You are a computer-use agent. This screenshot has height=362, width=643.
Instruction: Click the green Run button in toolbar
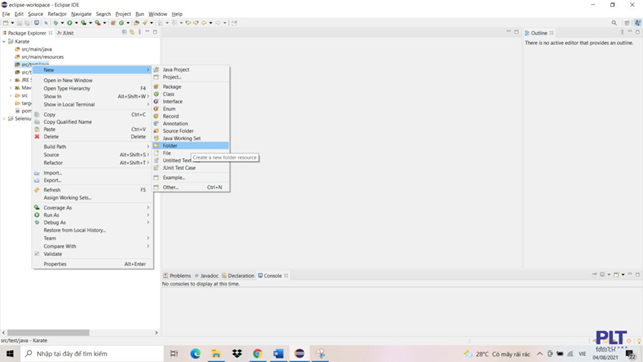[70, 23]
